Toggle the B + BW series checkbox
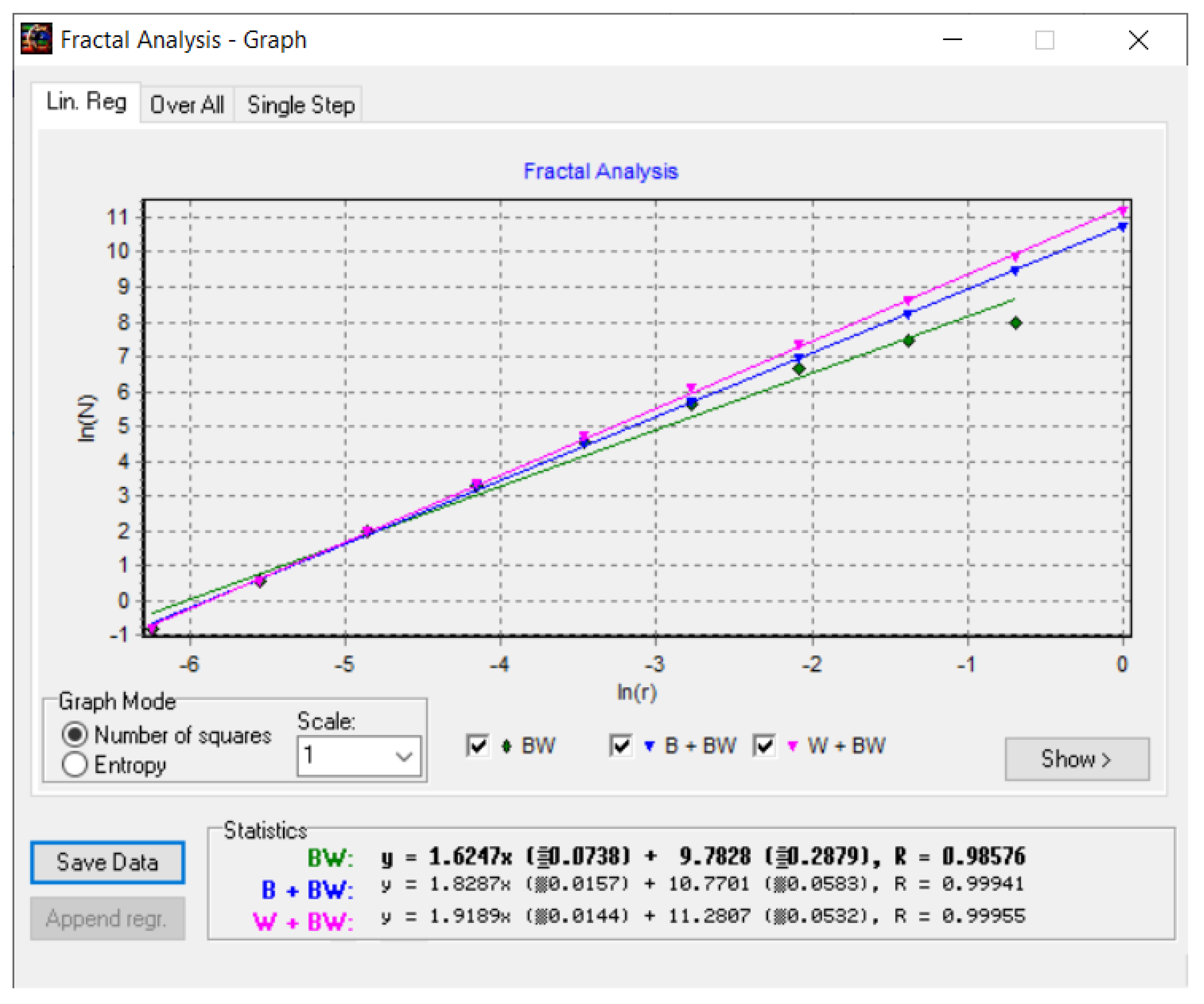This screenshot has width=1204, height=1004. pyautogui.click(x=620, y=746)
